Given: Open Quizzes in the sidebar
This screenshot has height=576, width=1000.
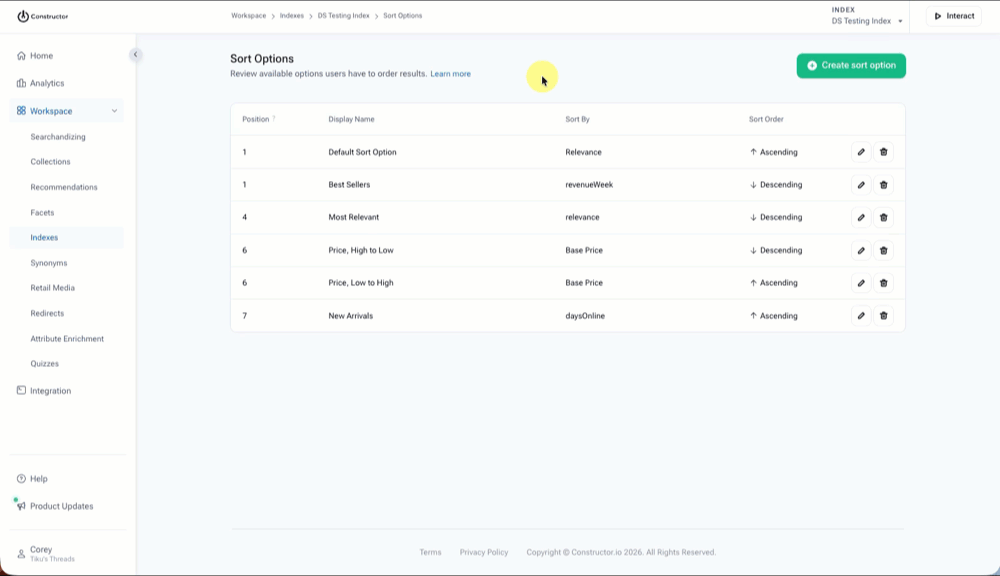Looking at the screenshot, I should click(x=45, y=364).
